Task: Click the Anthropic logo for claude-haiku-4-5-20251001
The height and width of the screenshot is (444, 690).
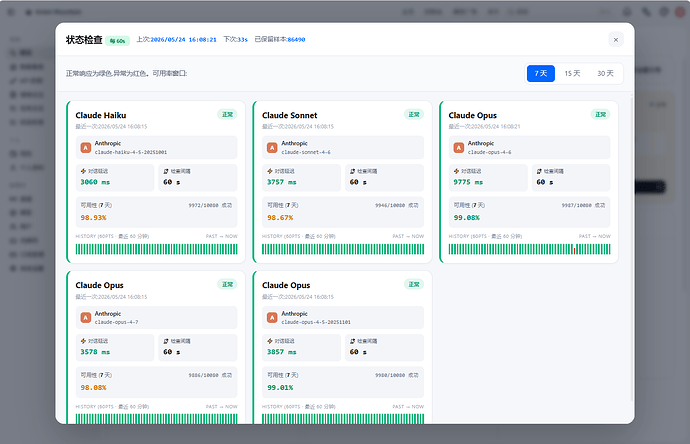Action: [86, 147]
